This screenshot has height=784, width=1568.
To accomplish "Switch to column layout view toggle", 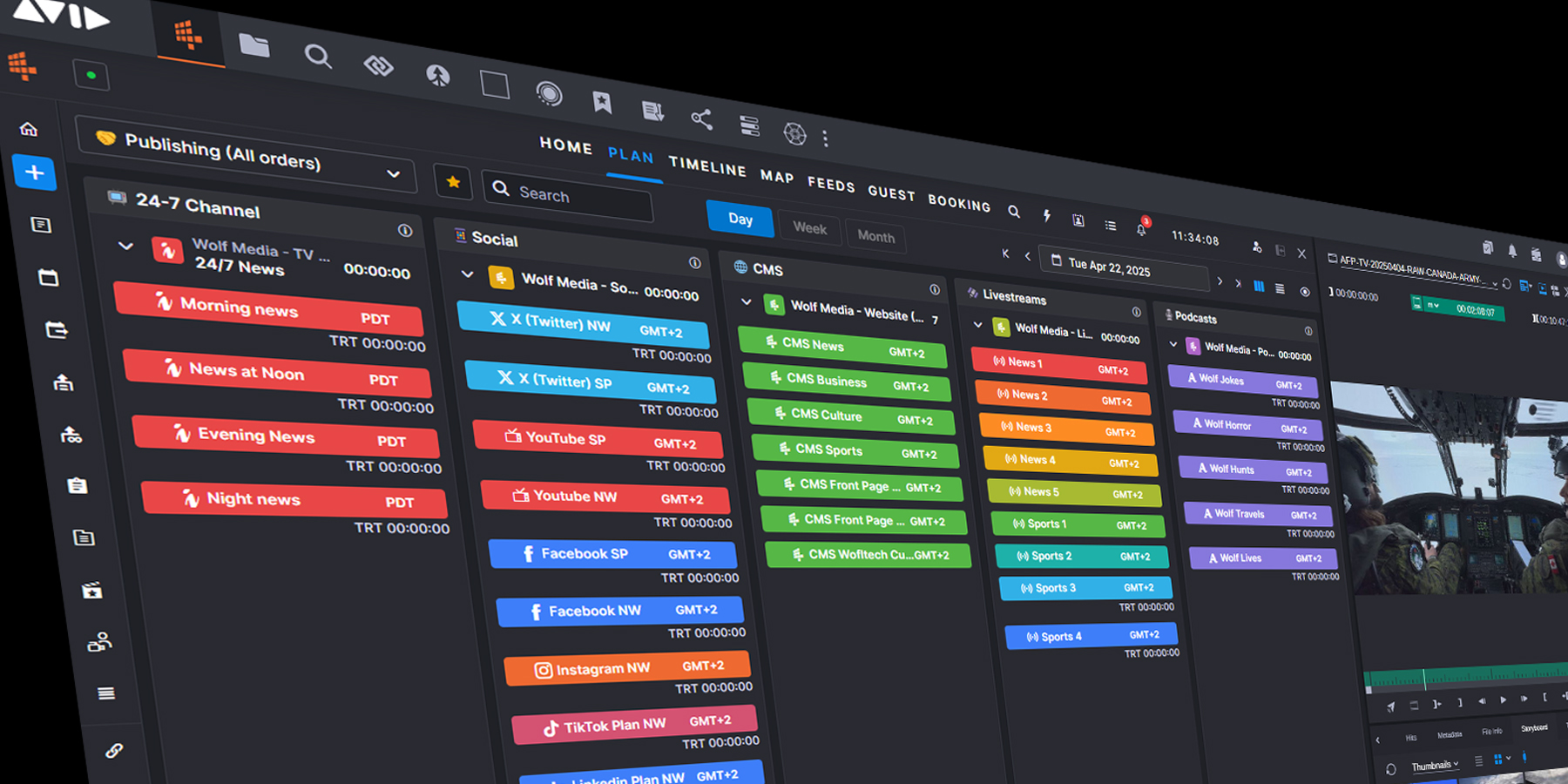I will (1259, 286).
